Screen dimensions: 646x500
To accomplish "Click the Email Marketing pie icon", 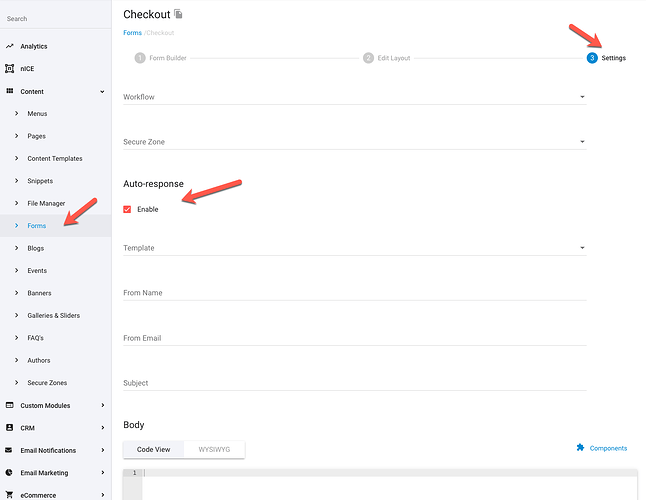I will tap(9, 472).
